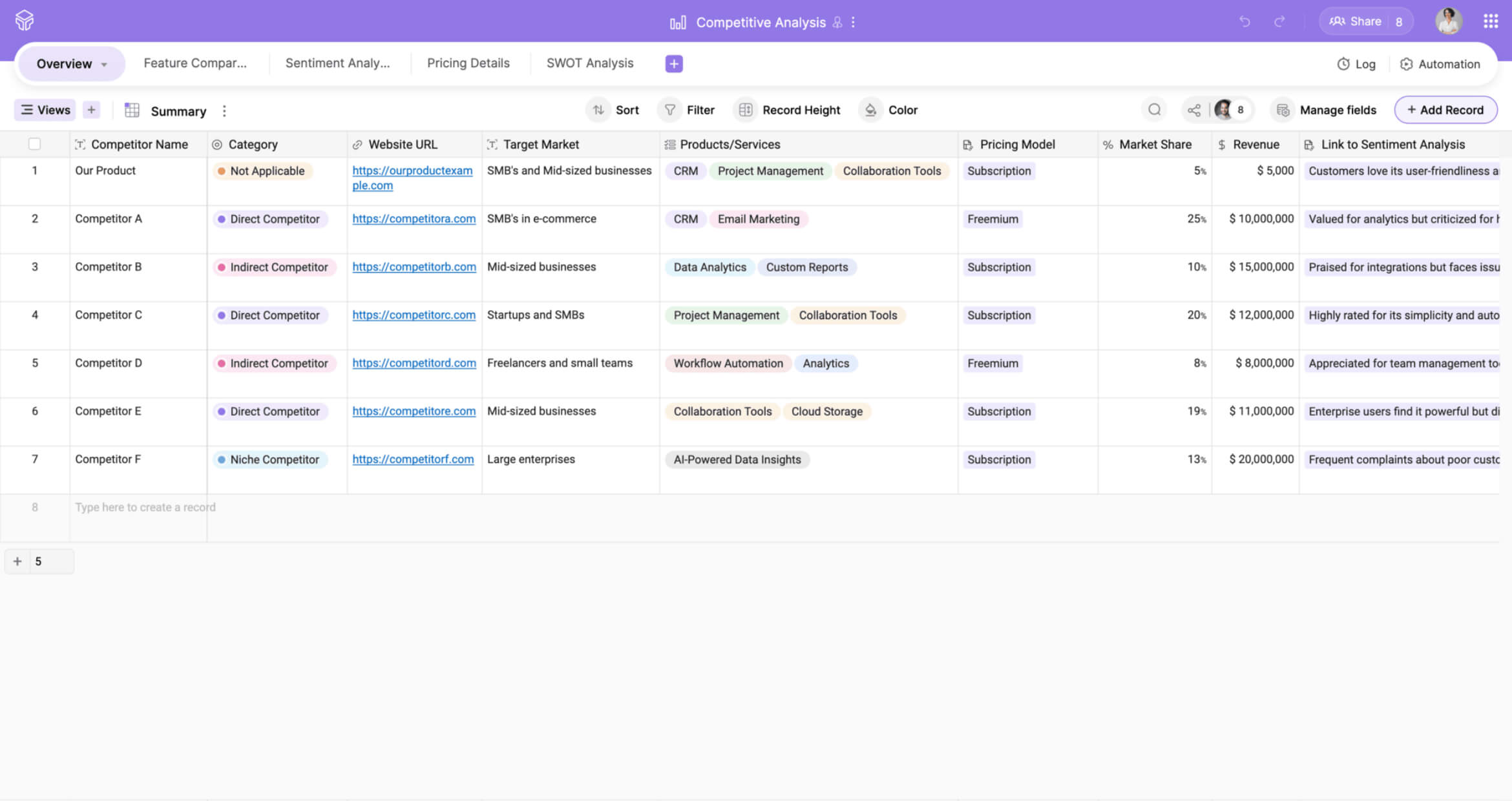
Task: Open the apps grid icon
Action: point(1491,22)
